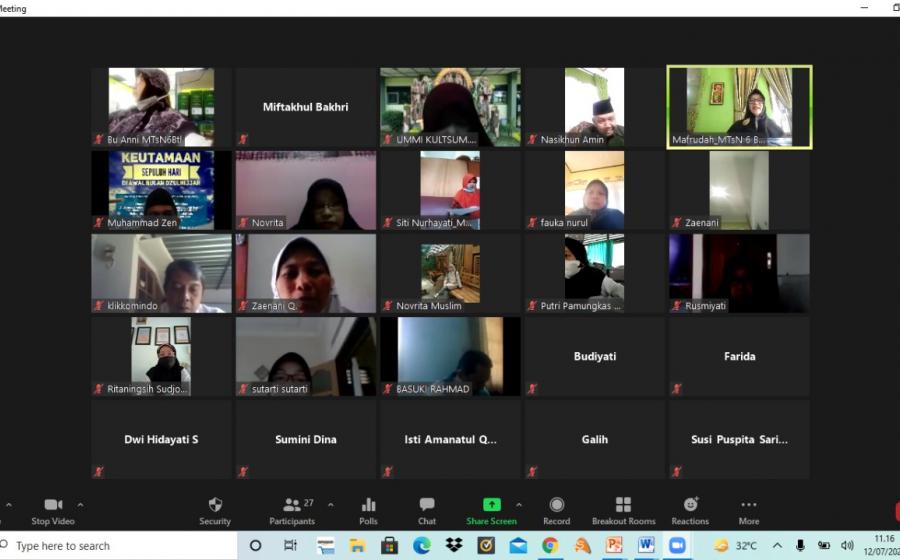This screenshot has width=900, height=560.
Task: Open Breakout Rooms
Action: coord(623,505)
